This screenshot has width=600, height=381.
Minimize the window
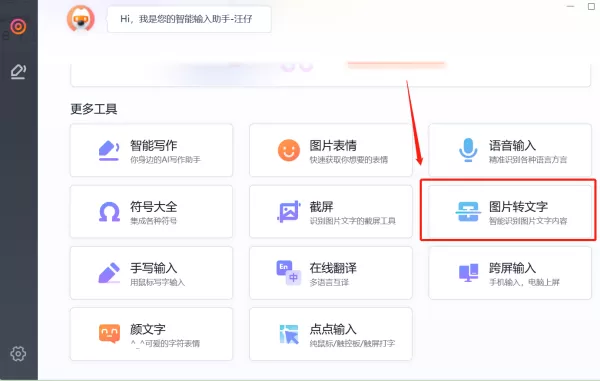tap(571, 7)
